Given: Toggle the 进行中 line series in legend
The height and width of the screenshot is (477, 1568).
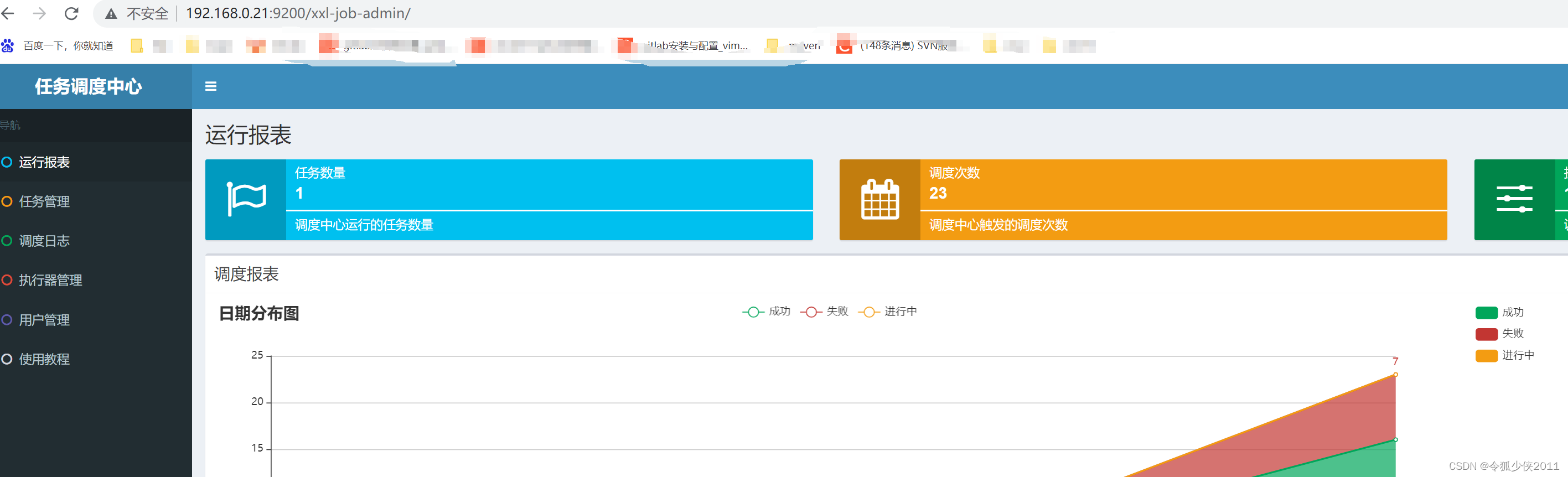Looking at the screenshot, I should [x=887, y=312].
